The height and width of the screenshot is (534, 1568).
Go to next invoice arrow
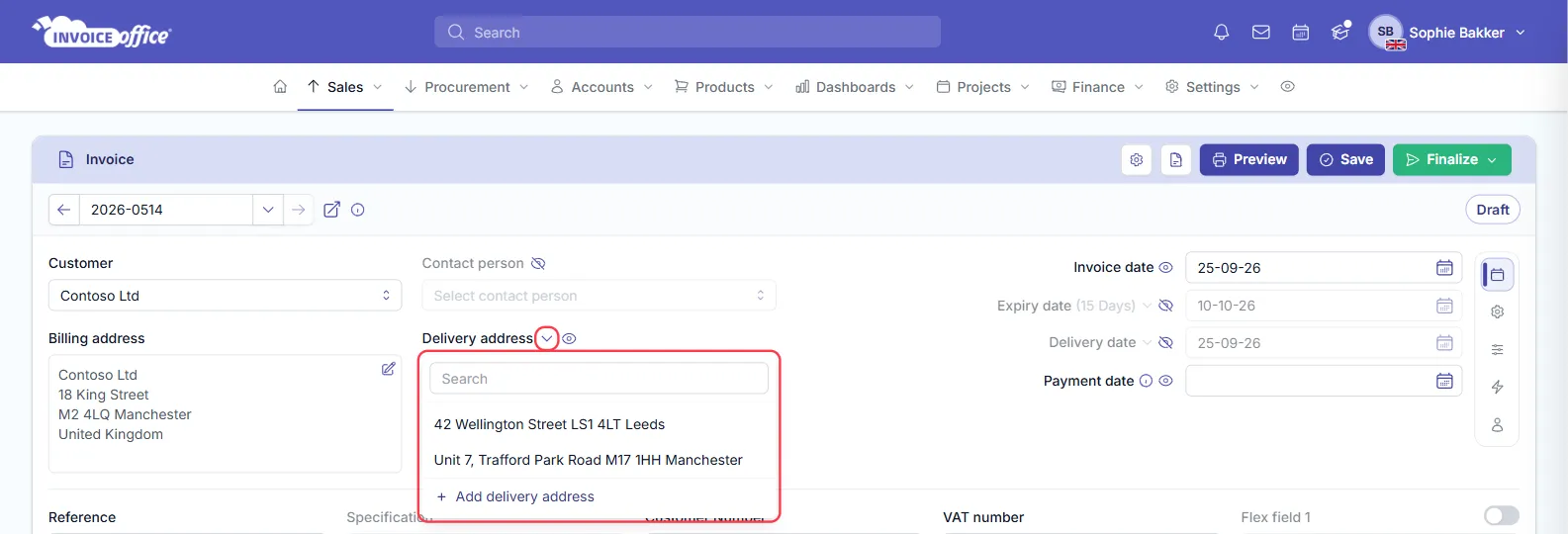coord(298,210)
